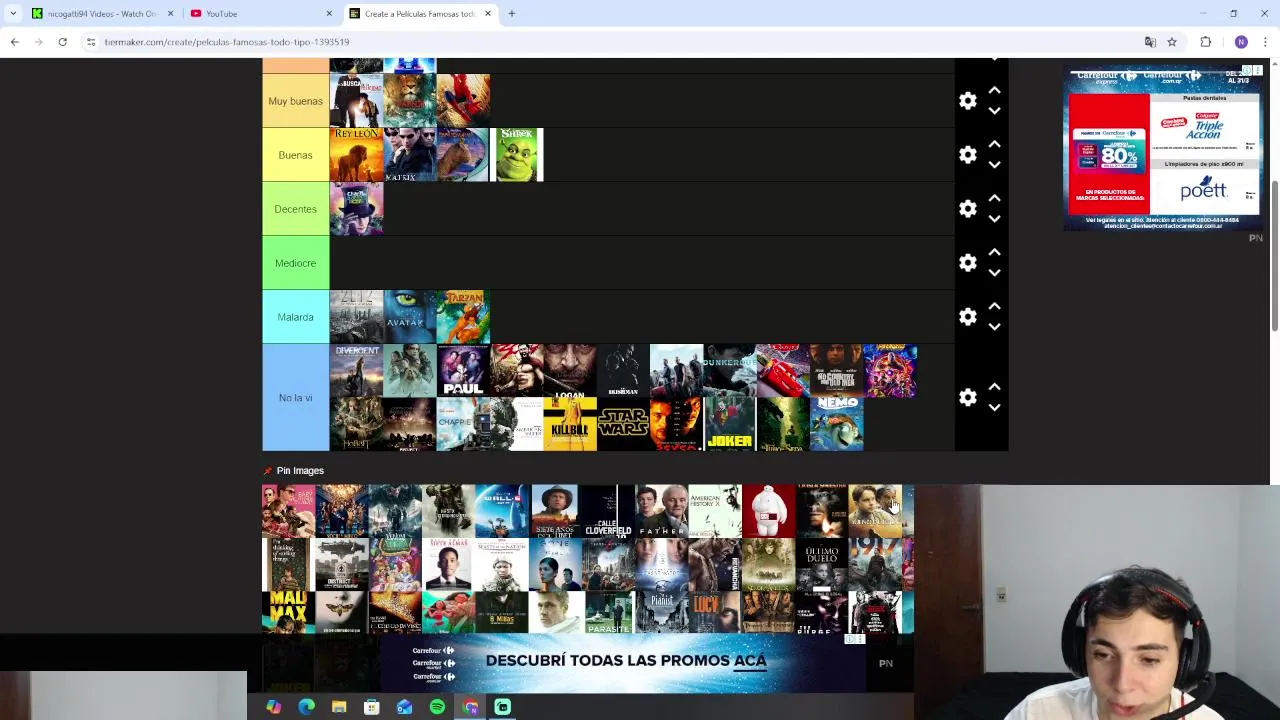The height and width of the screenshot is (720, 1280).
Task: Click the Mediocre tier label
Action: tap(295, 263)
